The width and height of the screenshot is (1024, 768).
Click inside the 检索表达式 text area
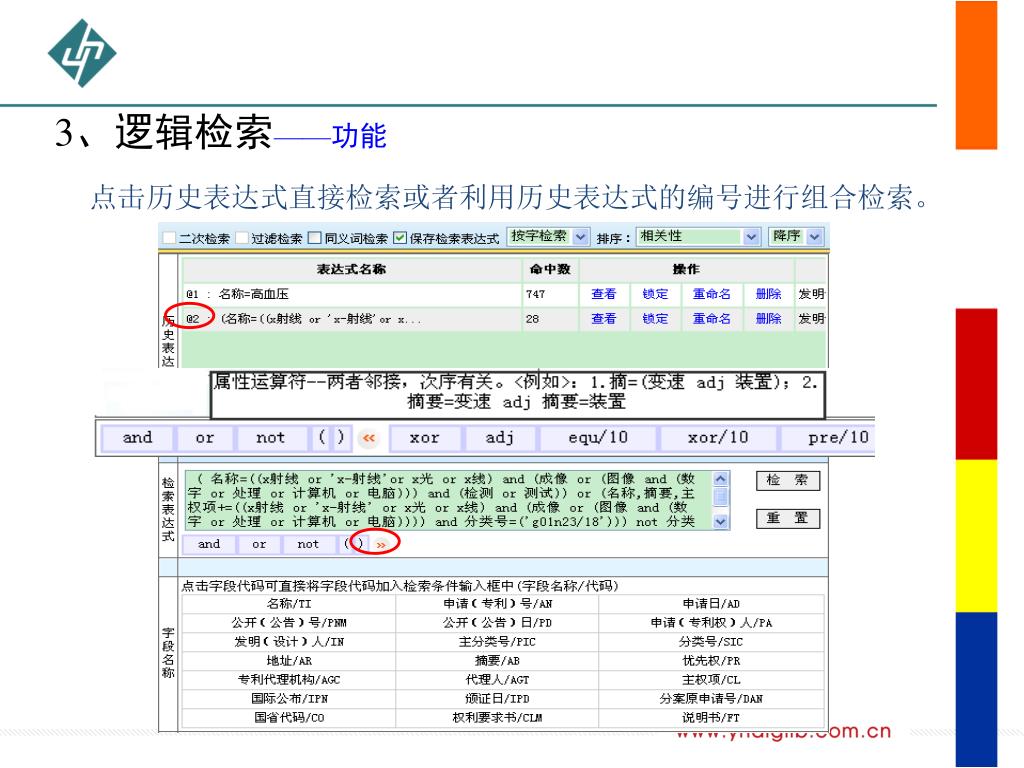(449, 500)
